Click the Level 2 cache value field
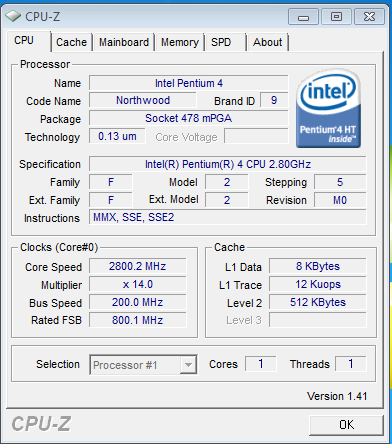 pos(318,302)
